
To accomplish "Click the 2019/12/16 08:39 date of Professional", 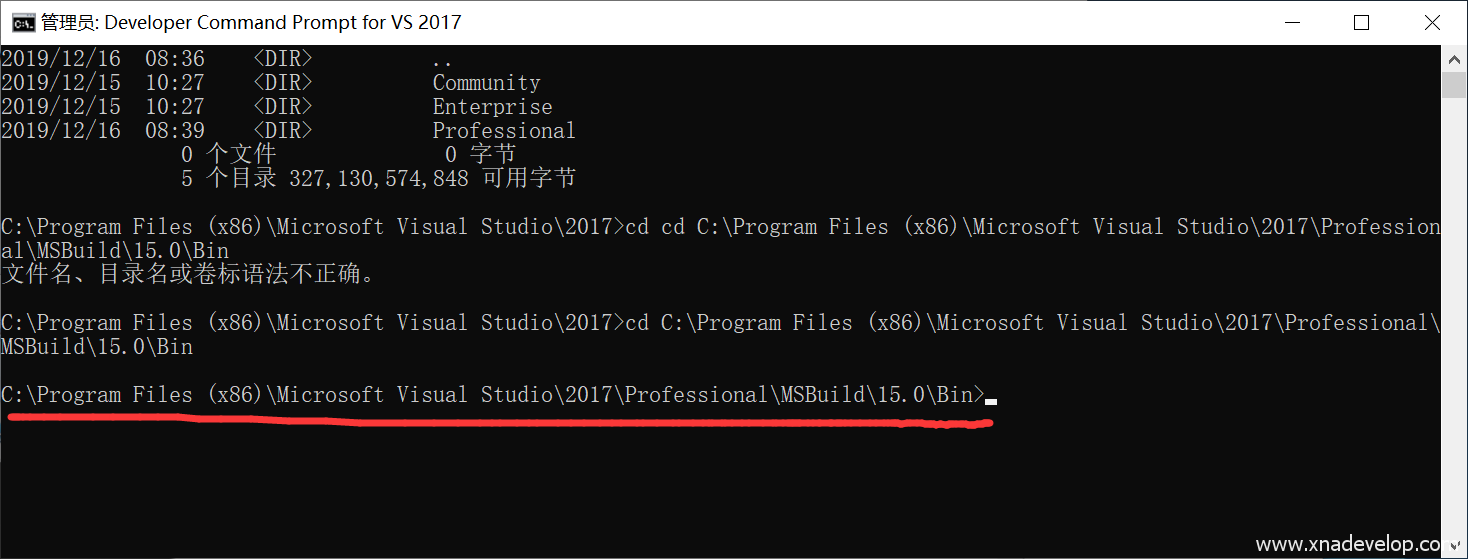I will [103, 131].
